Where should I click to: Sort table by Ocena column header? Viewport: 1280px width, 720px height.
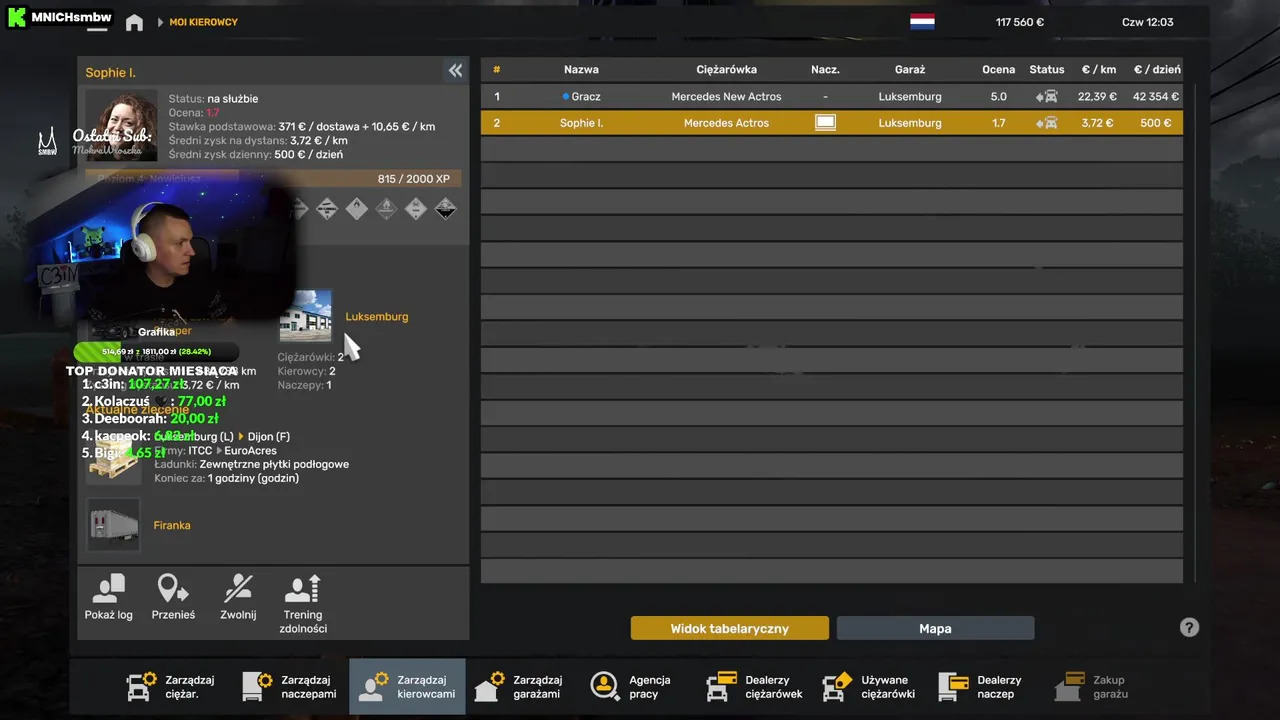click(999, 70)
